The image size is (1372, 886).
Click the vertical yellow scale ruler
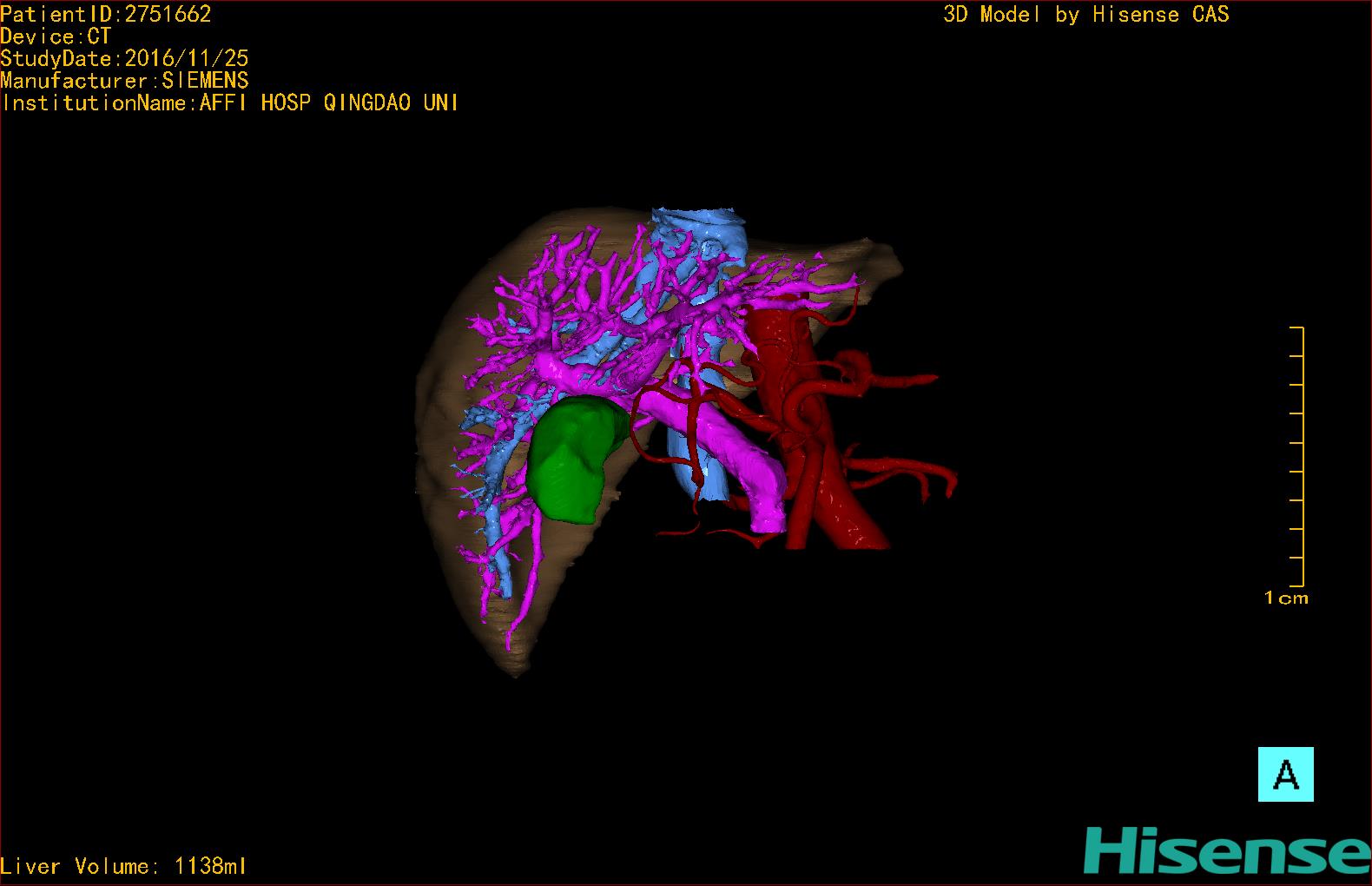[1300, 456]
